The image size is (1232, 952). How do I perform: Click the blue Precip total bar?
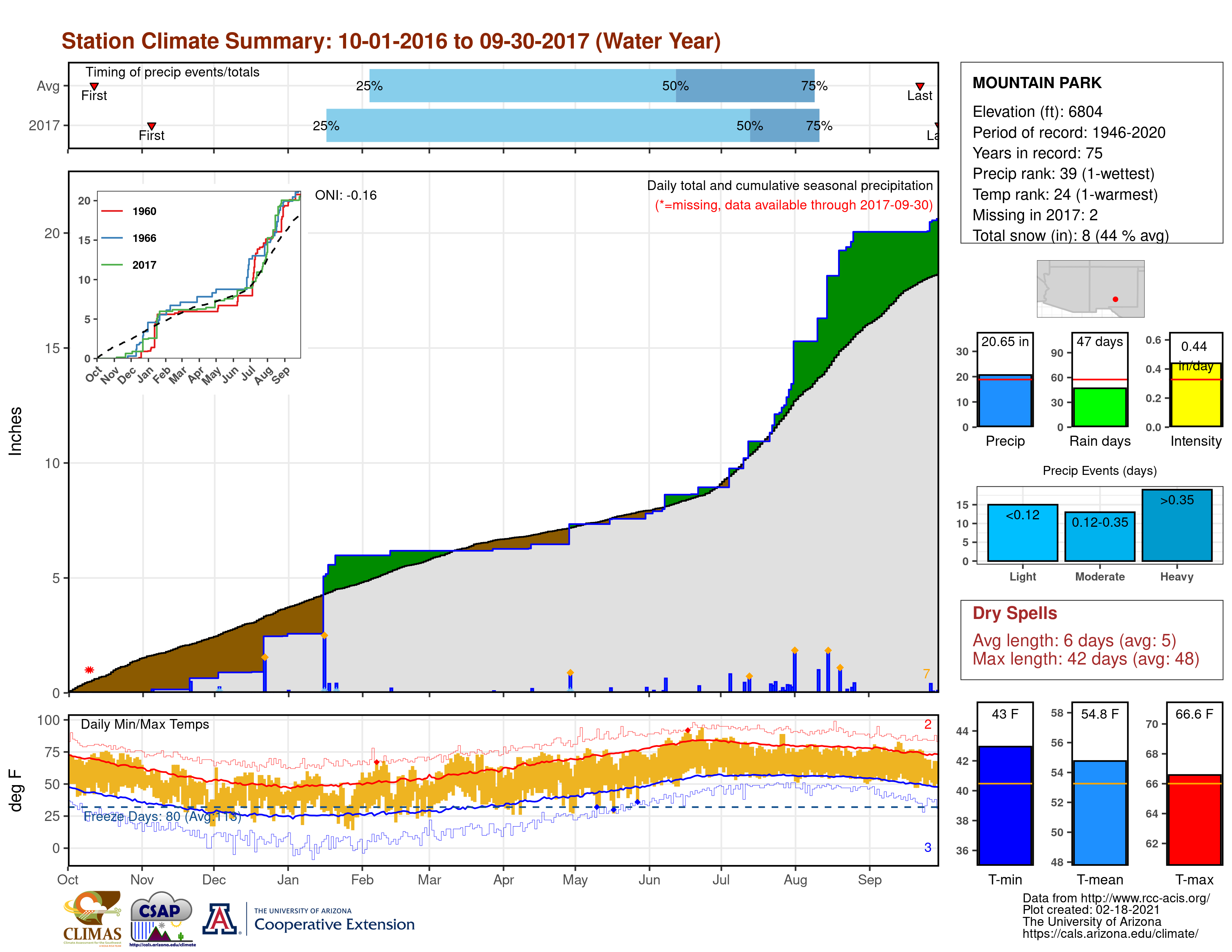pyautogui.click(x=1005, y=401)
